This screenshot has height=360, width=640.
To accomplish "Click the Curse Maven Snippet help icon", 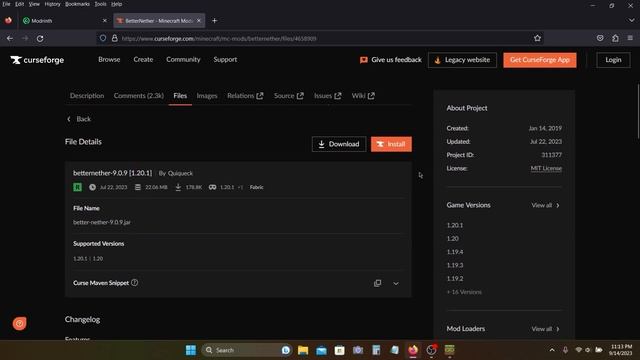I will [x=134, y=282].
